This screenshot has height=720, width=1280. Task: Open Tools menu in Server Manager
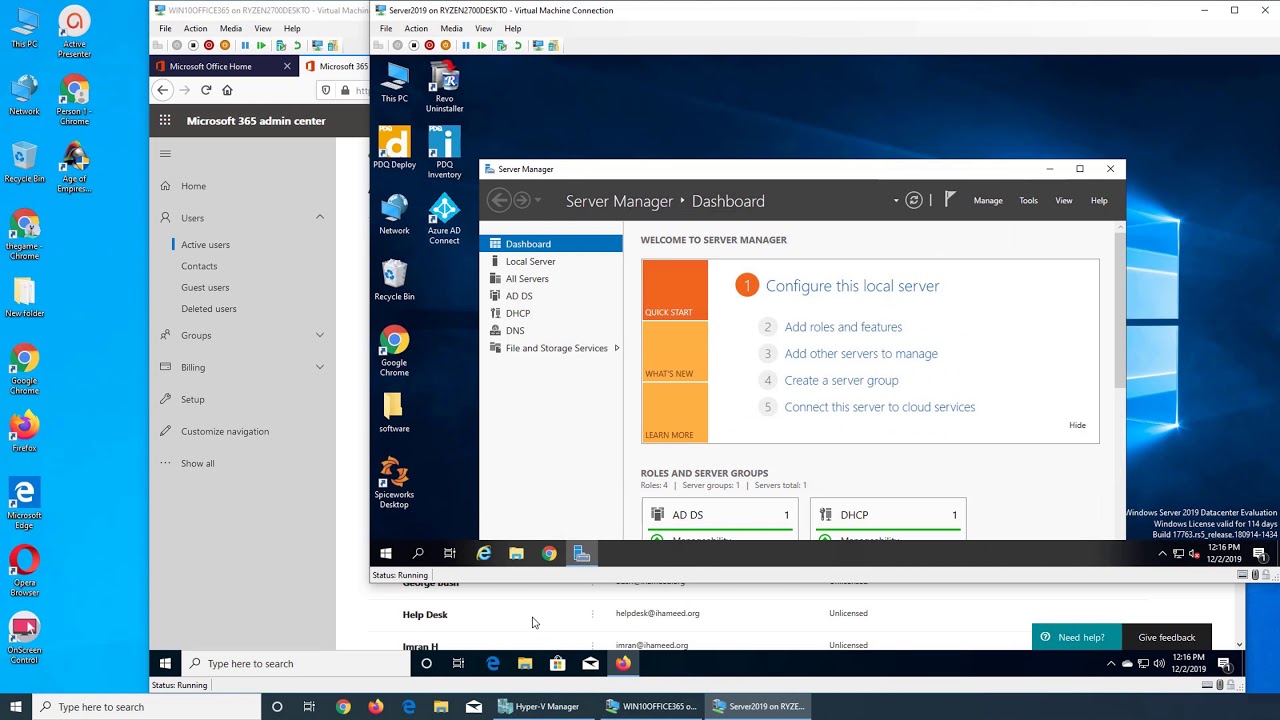(1028, 200)
